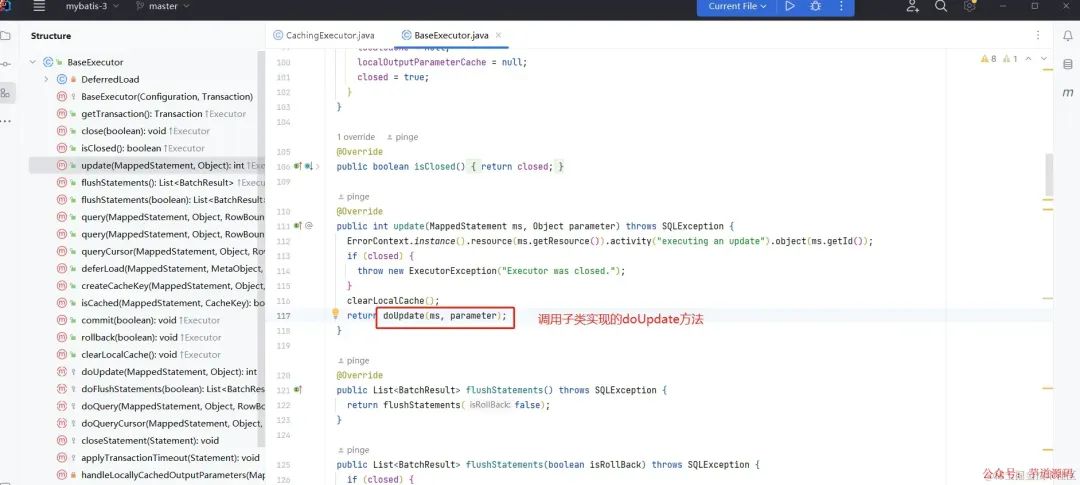Open the Commit tool window
The height and width of the screenshot is (485, 1080).
[6, 64]
